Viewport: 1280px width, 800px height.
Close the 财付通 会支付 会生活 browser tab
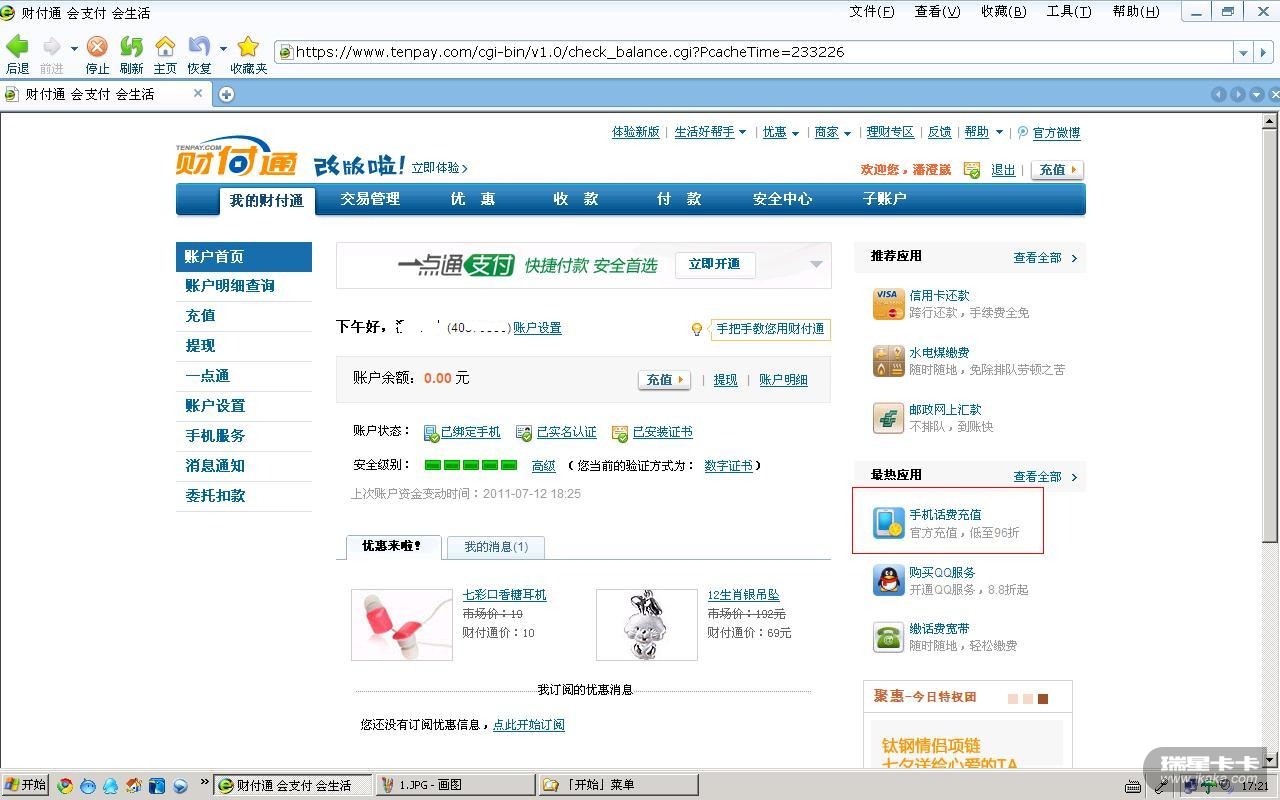click(x=198, y=93)
